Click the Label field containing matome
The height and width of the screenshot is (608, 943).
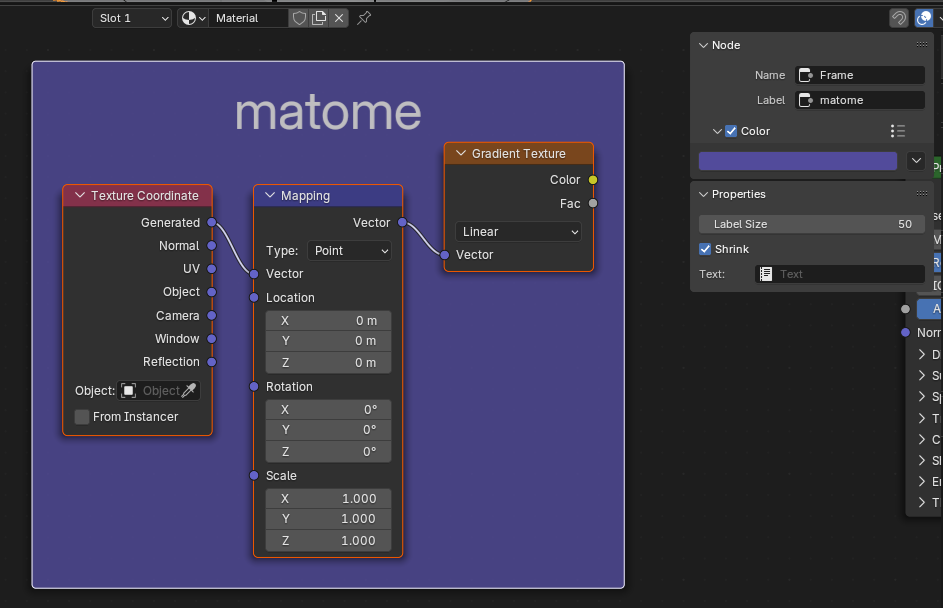860,100
